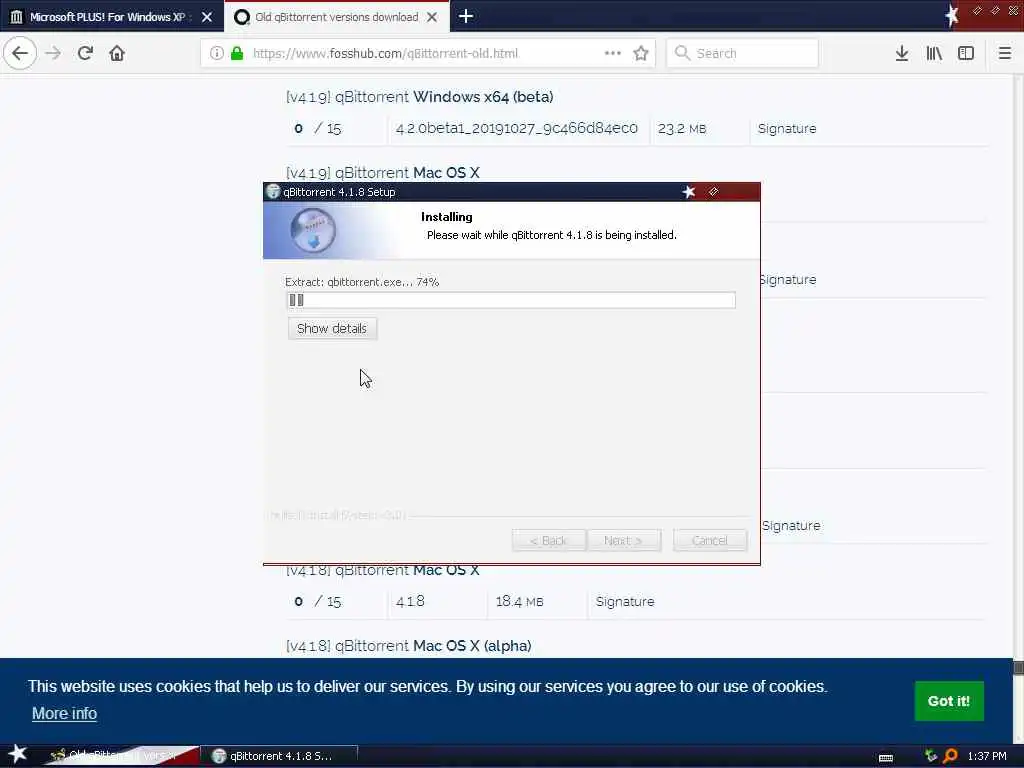Bookmark this page with the star
This screenshot has height=768, width=1024.
[641, 53]
